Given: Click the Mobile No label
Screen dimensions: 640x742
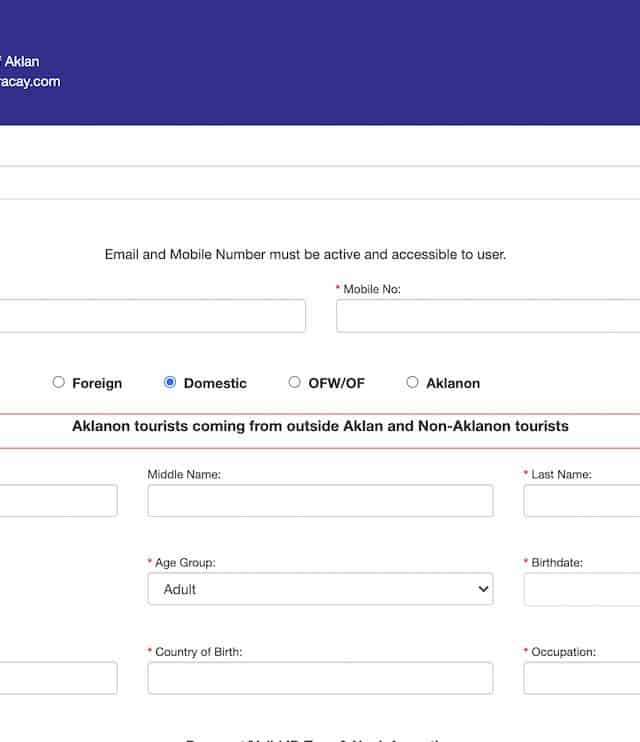Looking at the screenshot, I should [x=372, y=289].
